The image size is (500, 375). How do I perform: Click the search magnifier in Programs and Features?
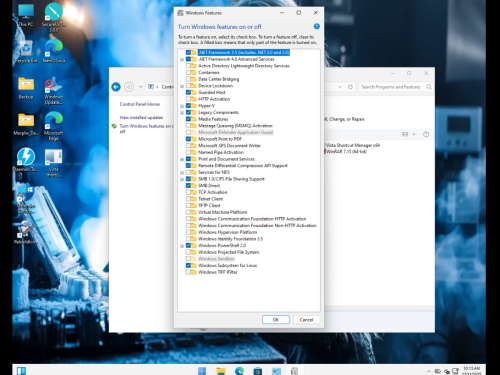[x=429, y=87]
